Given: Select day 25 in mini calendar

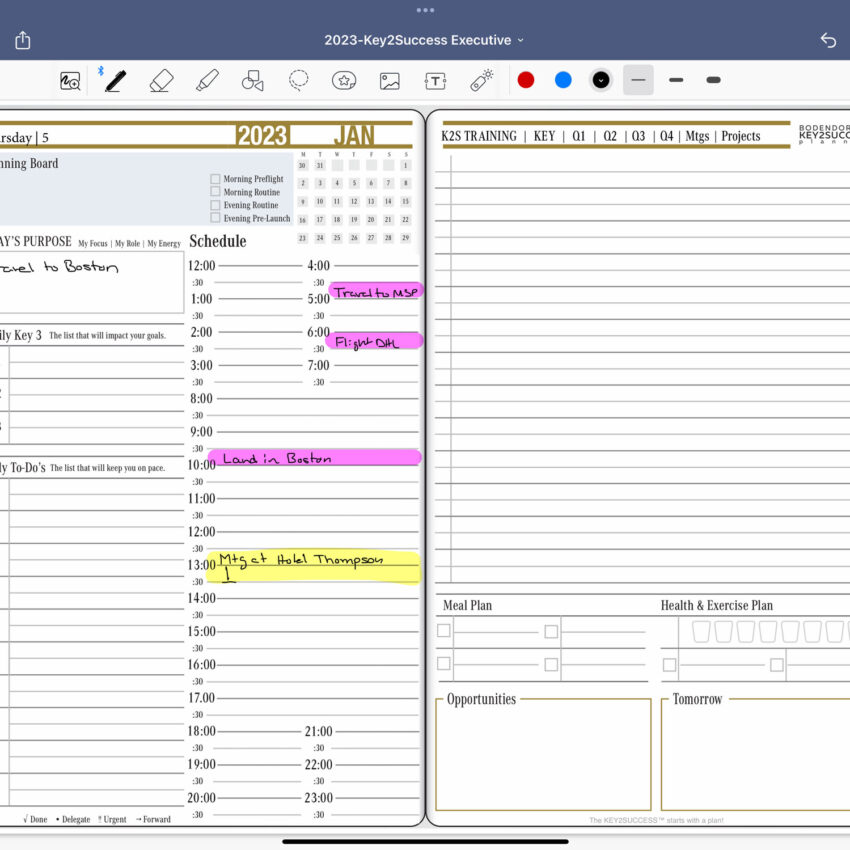Looking at the screenshot, I should tap(337, 238).
